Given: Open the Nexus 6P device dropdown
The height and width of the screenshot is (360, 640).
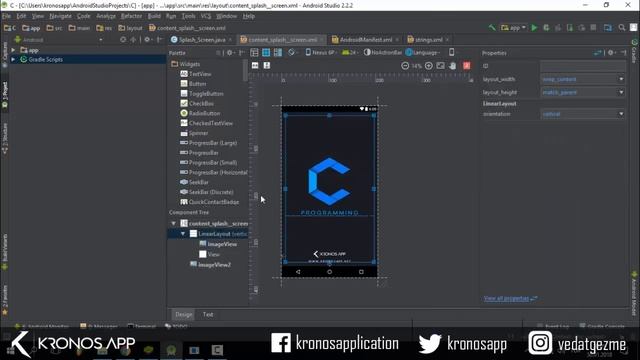Looking at the screenshot, I should (x=320, y=52).
